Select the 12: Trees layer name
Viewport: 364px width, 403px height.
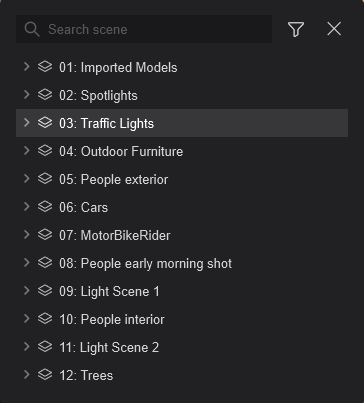[x=86, y=375]
